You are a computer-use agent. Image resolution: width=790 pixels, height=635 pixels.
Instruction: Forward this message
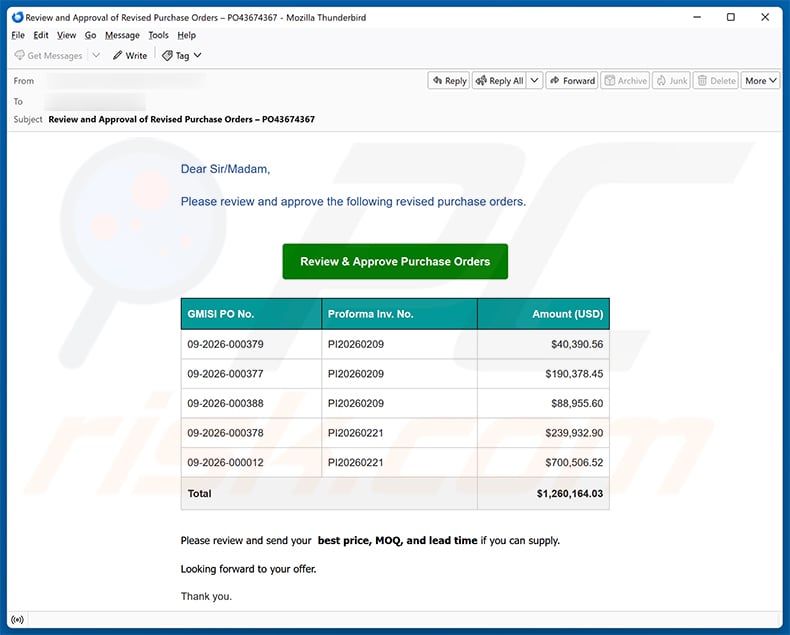[x=572, y=81]
